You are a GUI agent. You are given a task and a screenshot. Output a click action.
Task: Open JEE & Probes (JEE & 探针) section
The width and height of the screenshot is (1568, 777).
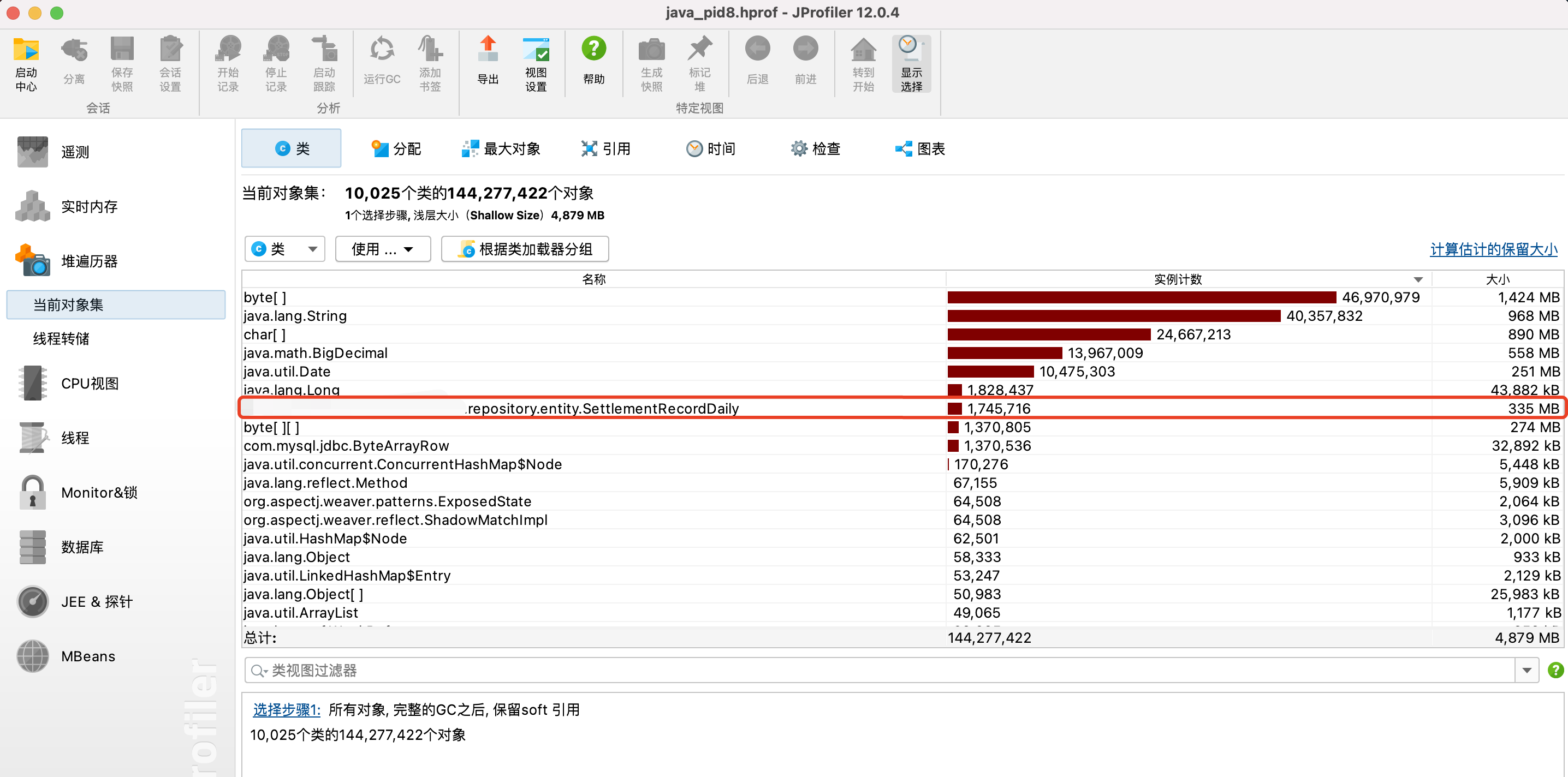click(74, 602)
